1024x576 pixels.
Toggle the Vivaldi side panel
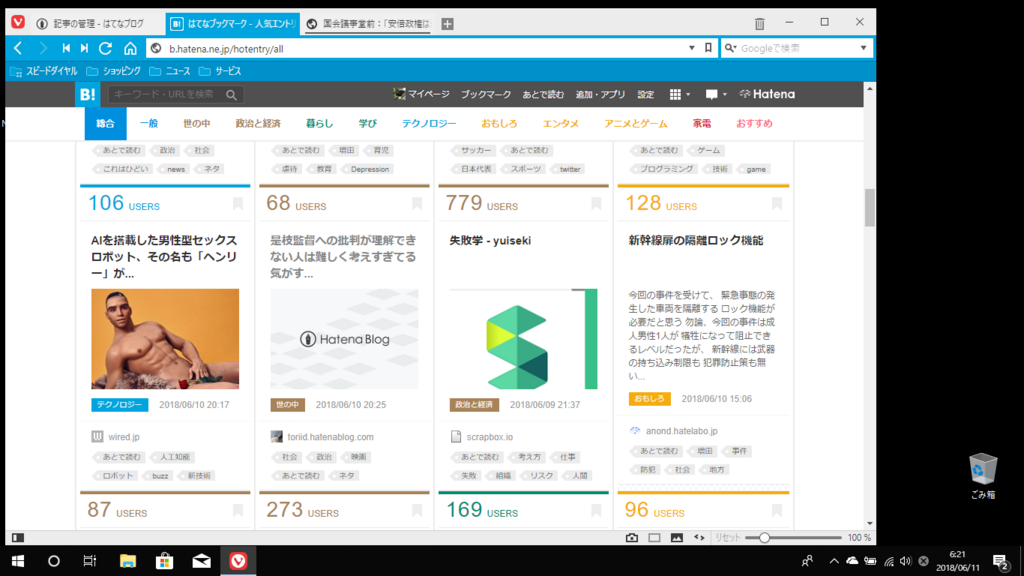(18, 537)
